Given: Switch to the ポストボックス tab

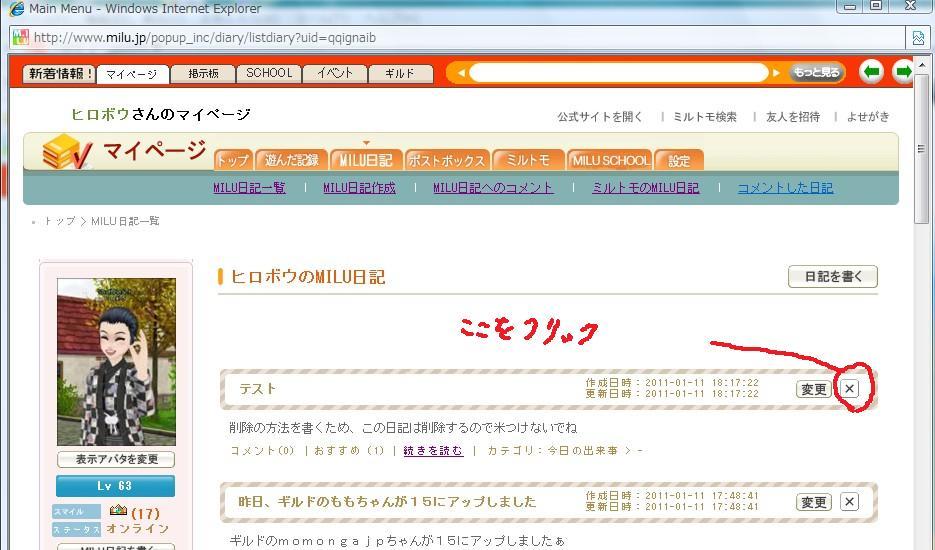Looking at the screenshot, I should tap(446, 160).
